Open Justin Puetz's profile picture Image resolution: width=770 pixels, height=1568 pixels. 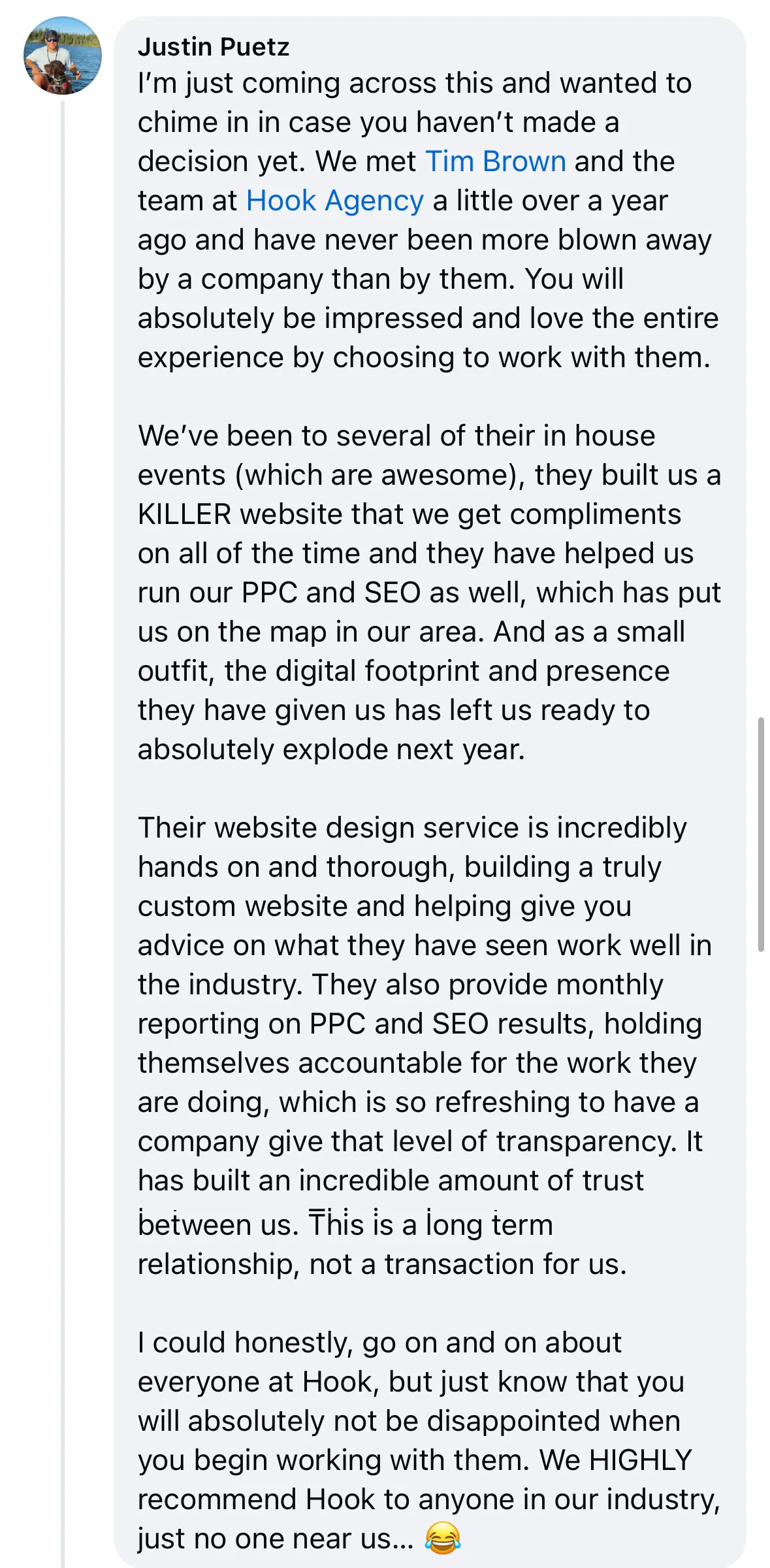click(63, 56)
